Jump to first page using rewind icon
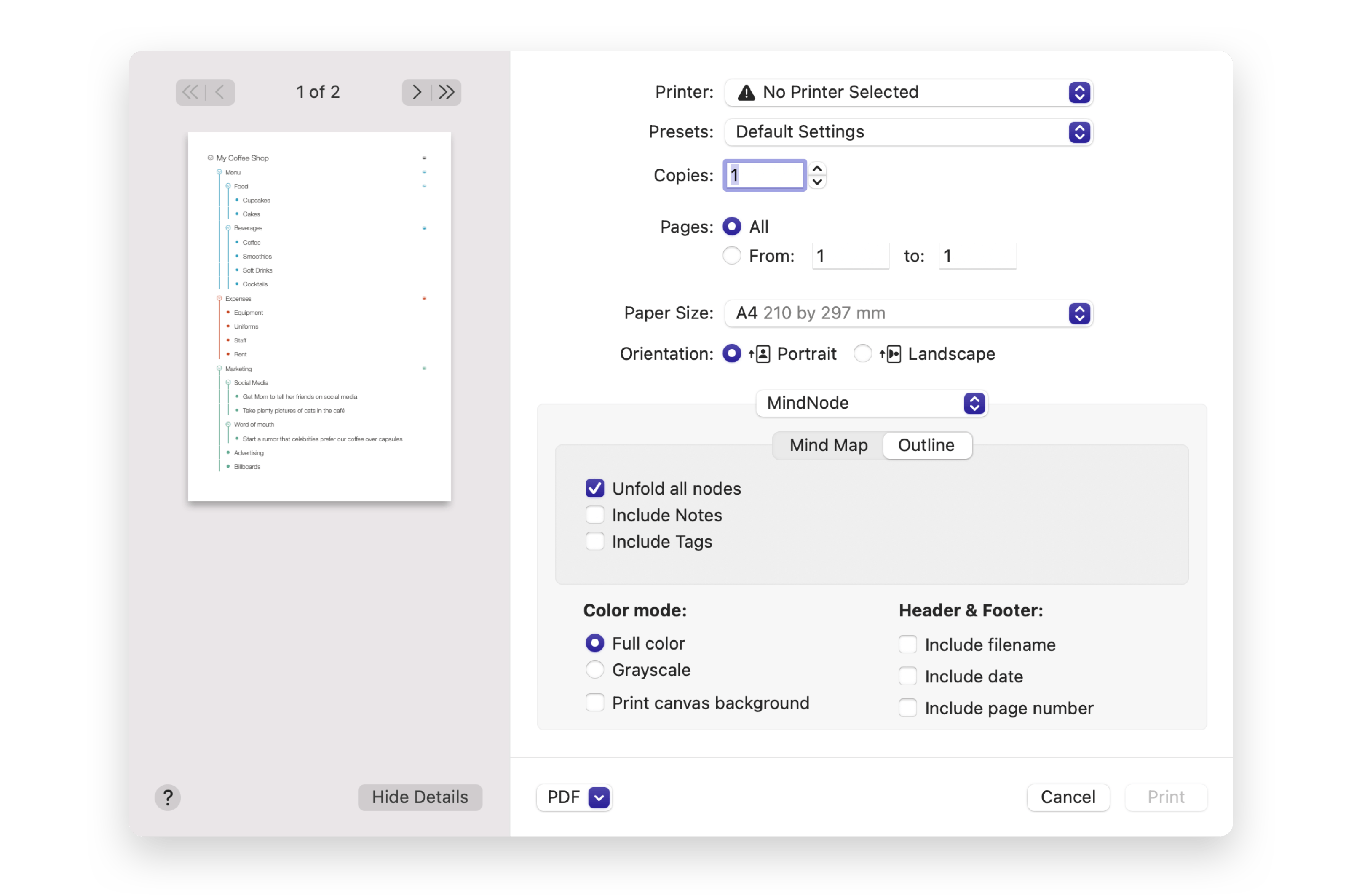This screenshot has height=896, width=1362. click(190, 92)
